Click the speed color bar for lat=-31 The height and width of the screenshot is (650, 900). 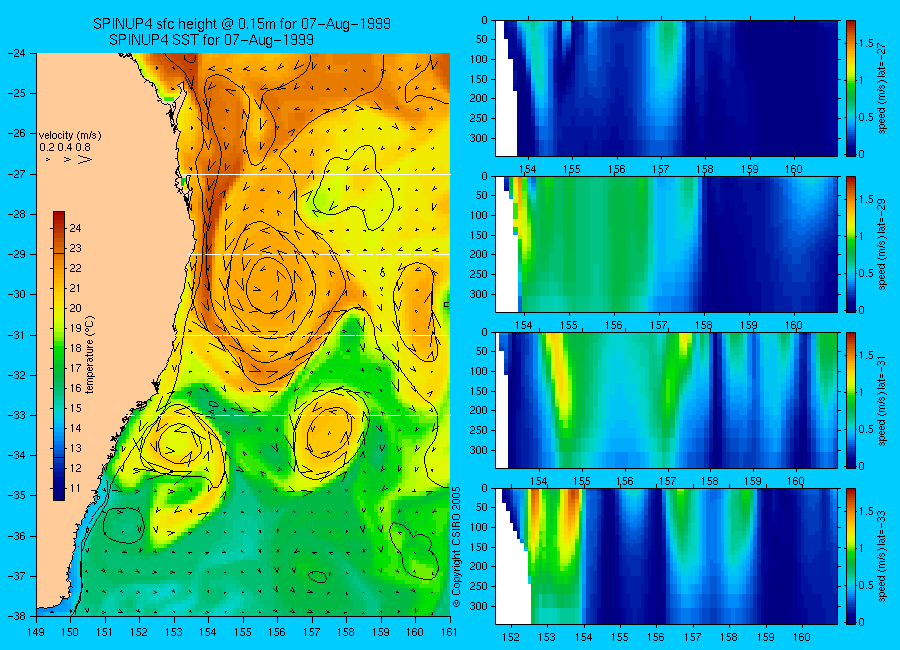tap(850, 400)
